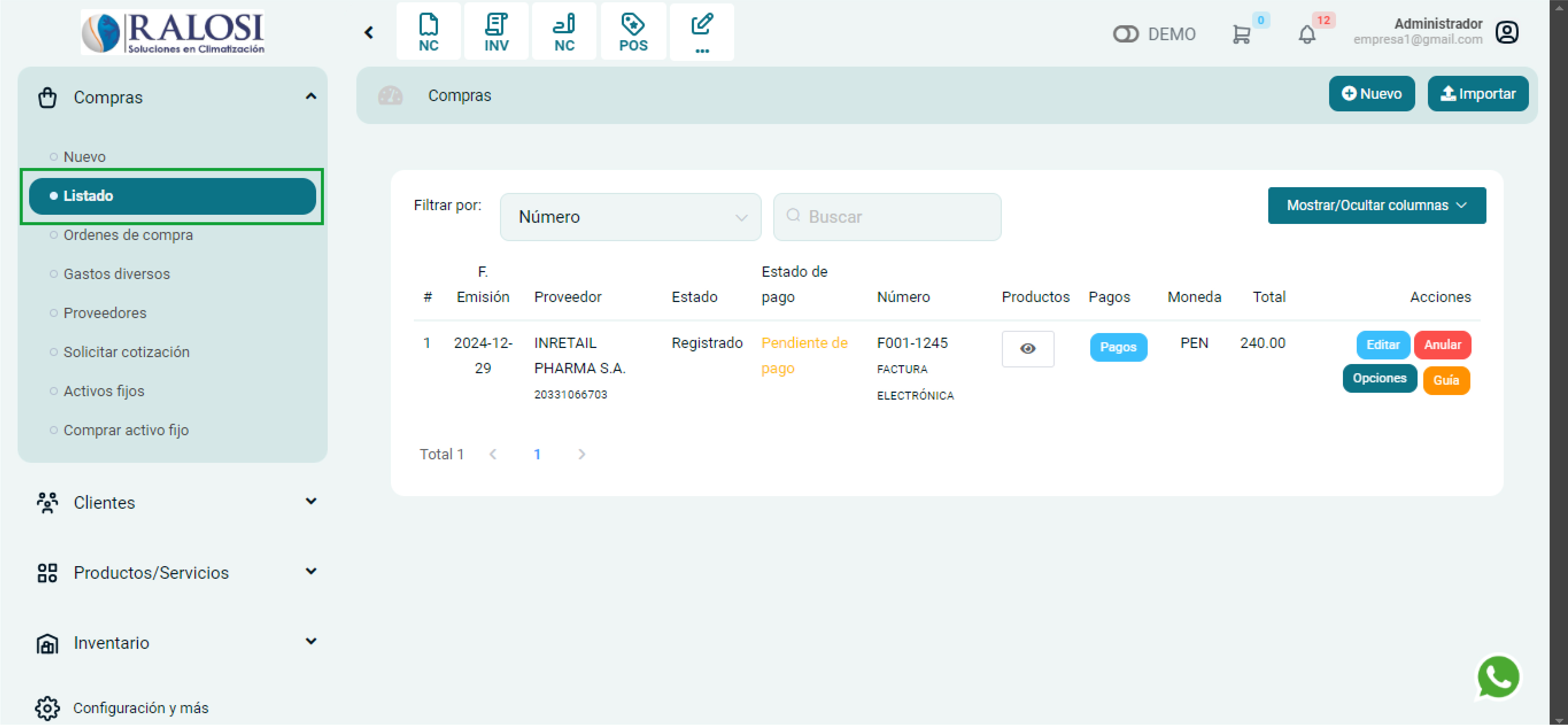Click the Opciones button
This screenshot has height=725, width=1568.
tap(1379, 379)
